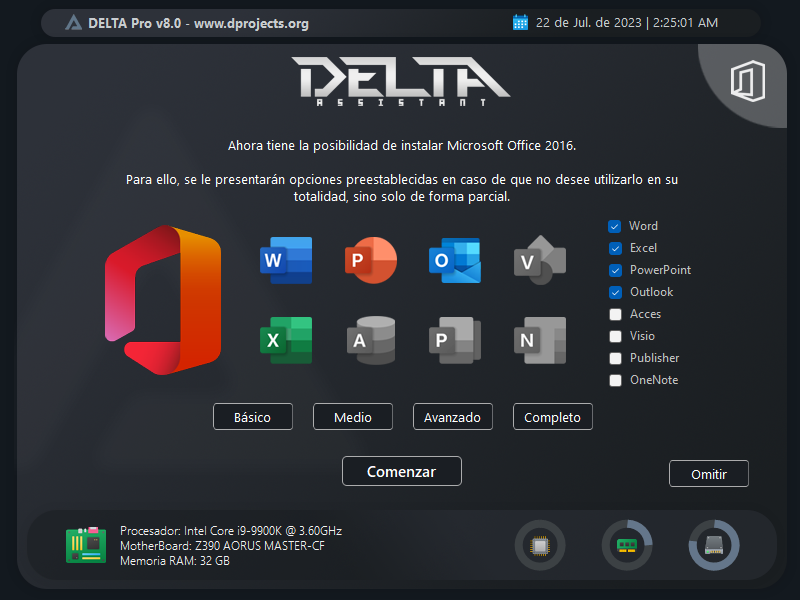Click the PowerPoint application icon
The height and width of the screenshot is (600, 800).
pyautogui.click(x=370, y=261)
